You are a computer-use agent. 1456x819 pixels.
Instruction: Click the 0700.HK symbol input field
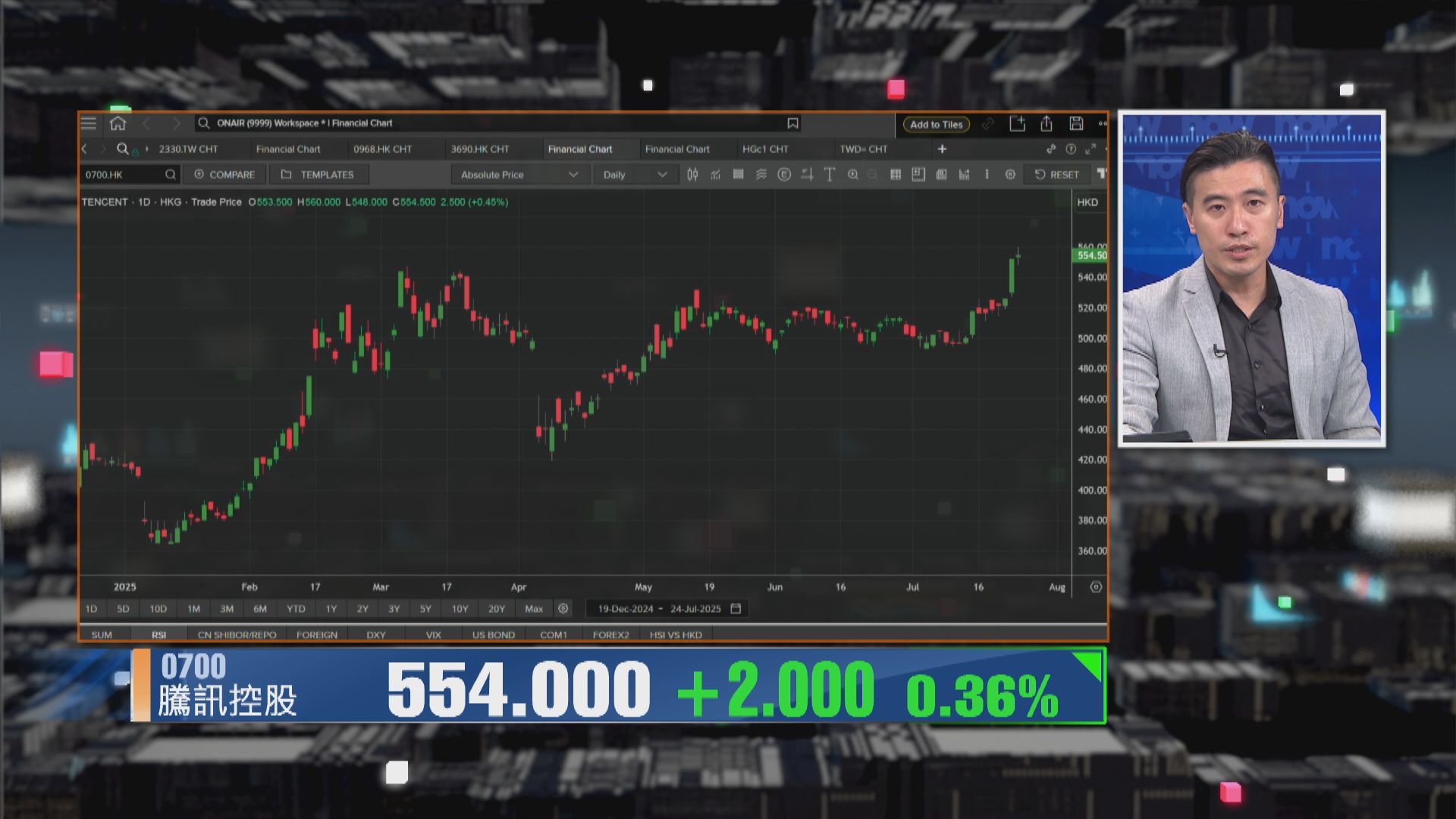coord(130,174)
